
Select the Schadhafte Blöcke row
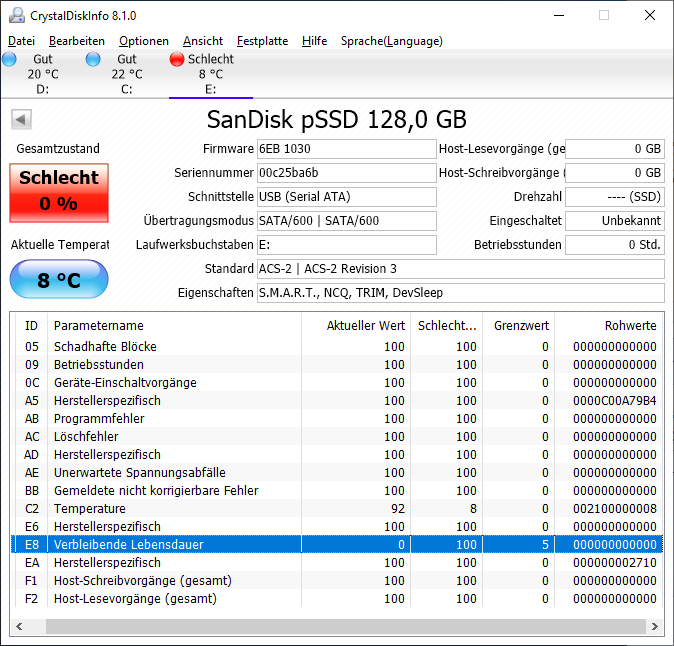(337, 346)
